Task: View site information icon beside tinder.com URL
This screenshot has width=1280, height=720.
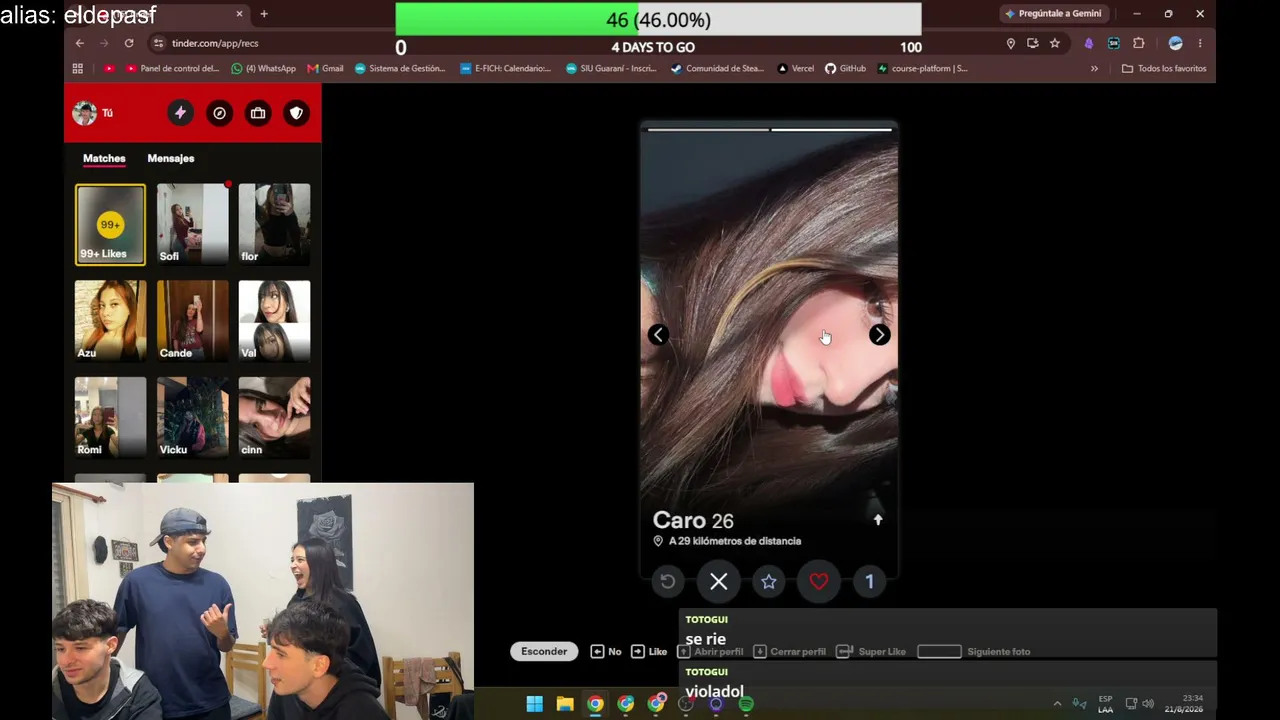Action: [x=158, y=43]
